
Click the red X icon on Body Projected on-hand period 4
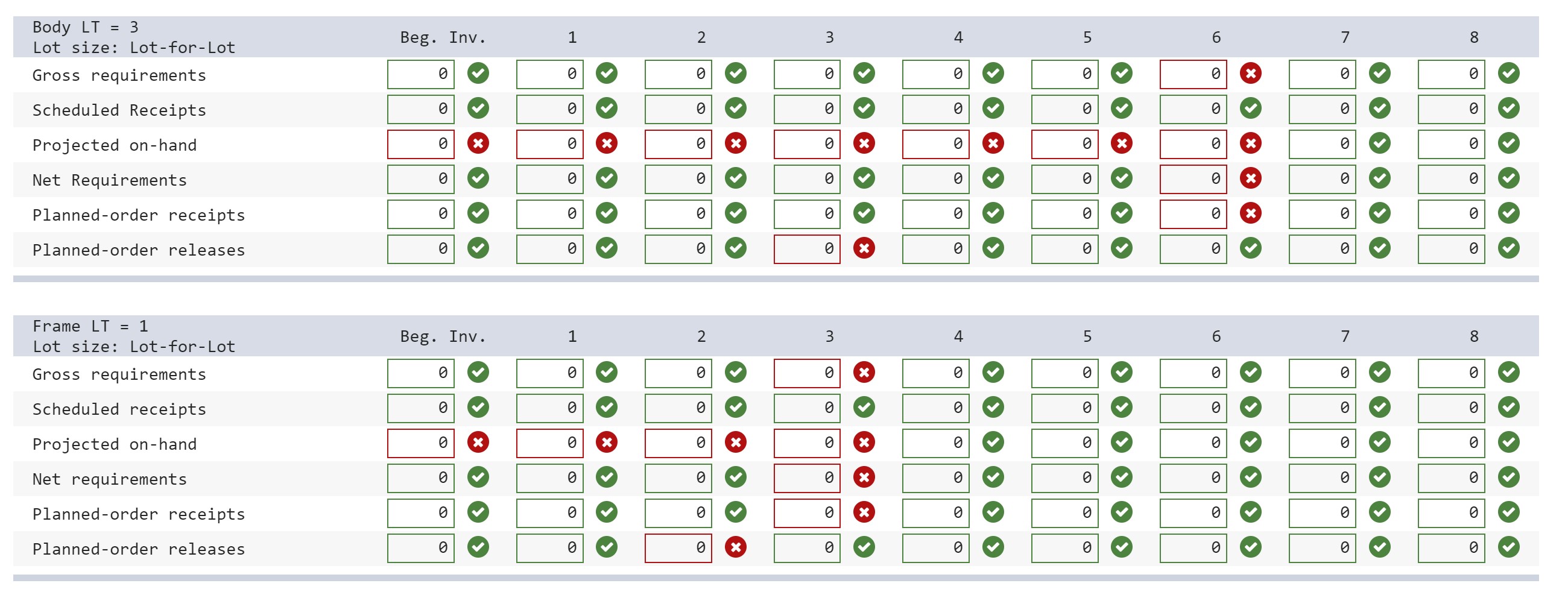(x=993, y=143)
